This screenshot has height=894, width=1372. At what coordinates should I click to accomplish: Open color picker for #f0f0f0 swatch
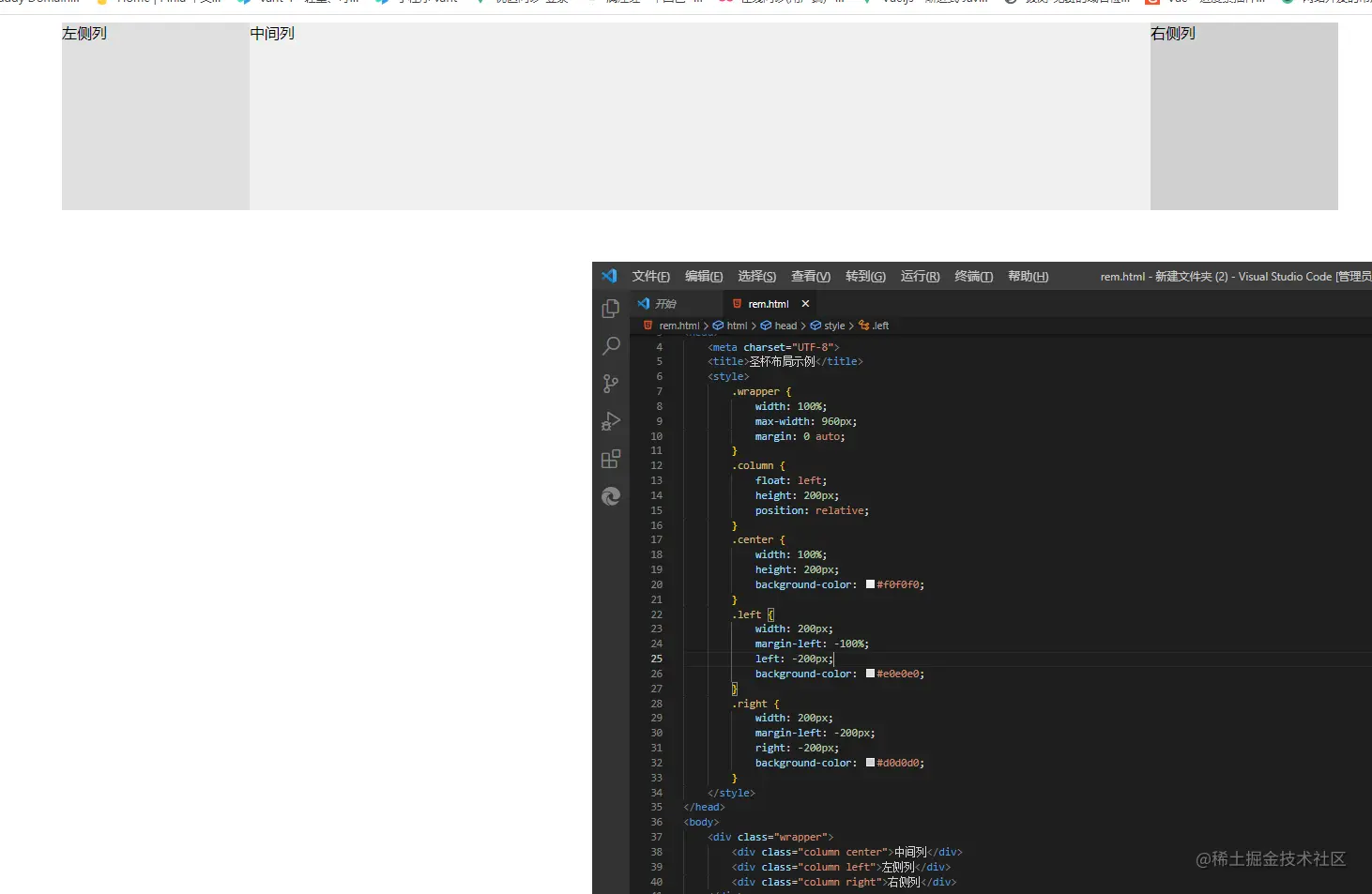870,584
